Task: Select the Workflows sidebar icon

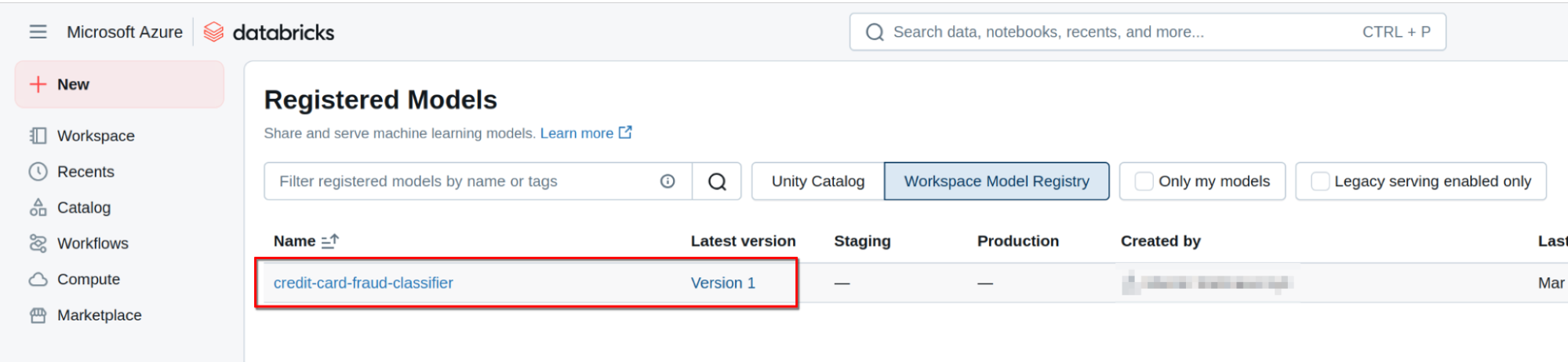Action: coord(38,243)
